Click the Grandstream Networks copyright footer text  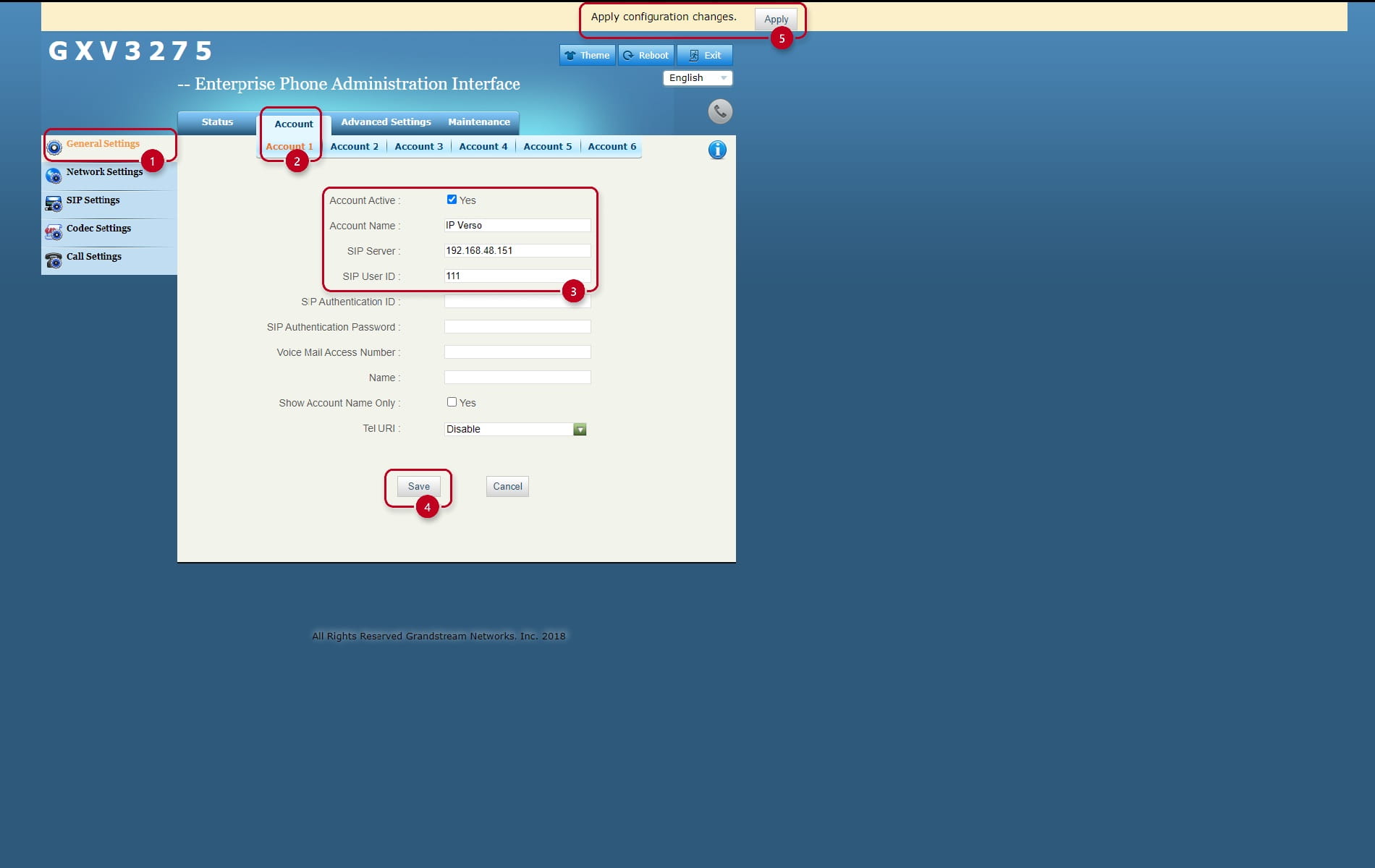pyautogui.click(x=439, y=637)
